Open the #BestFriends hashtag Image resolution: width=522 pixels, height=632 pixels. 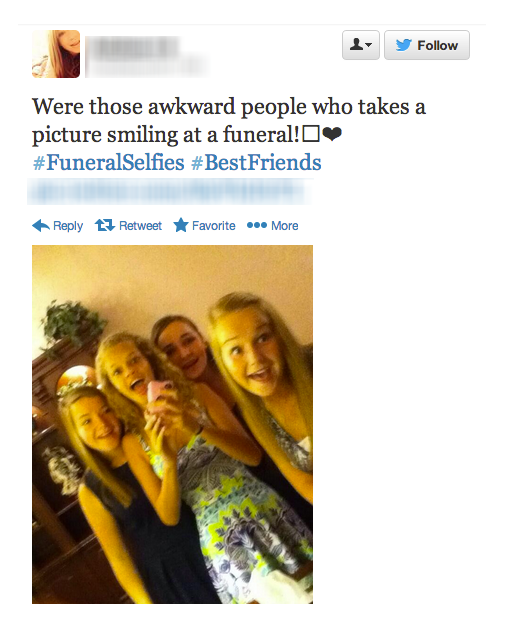(x=256, y=162)
